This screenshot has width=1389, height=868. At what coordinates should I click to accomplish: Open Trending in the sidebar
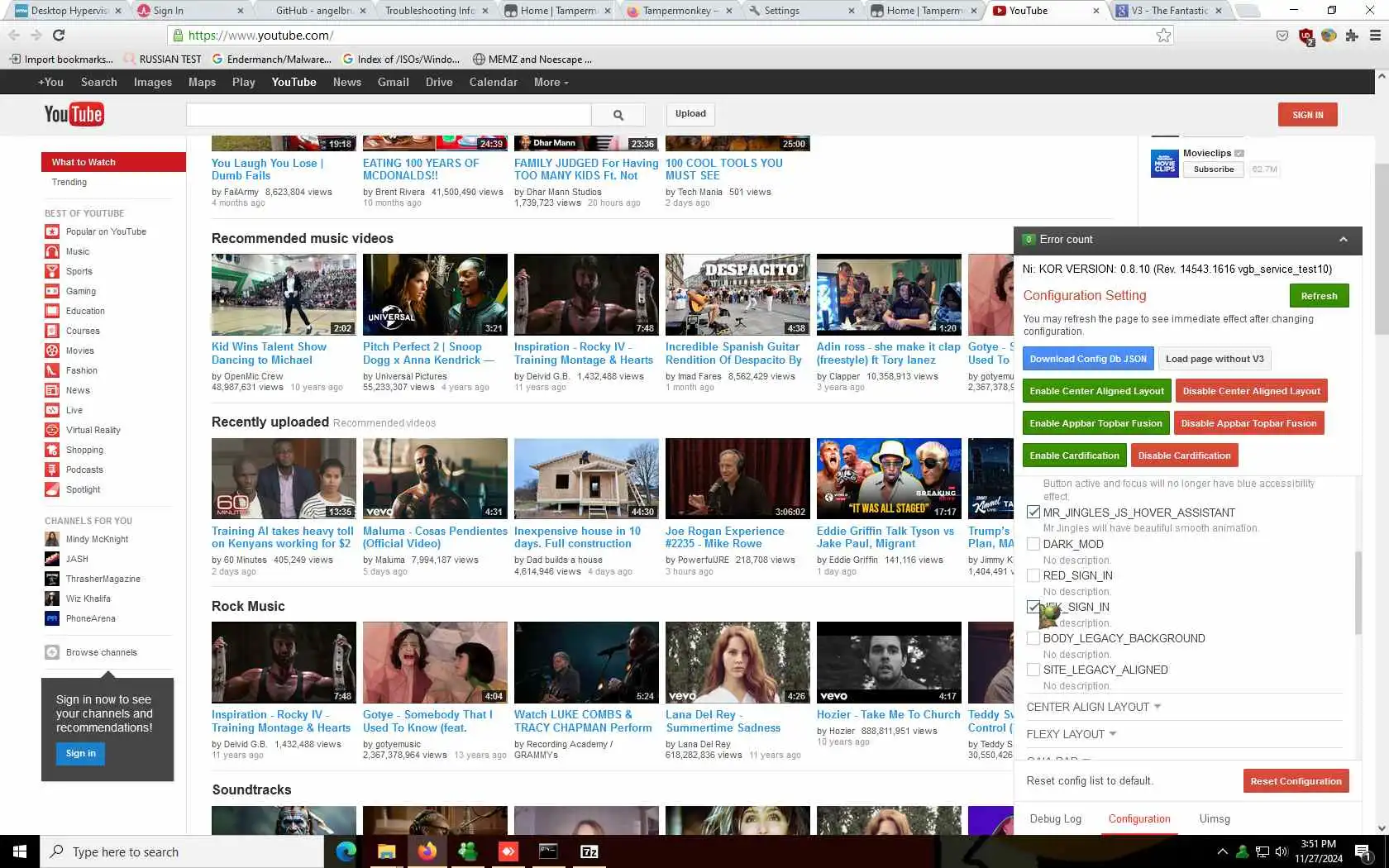click(69, 182)
